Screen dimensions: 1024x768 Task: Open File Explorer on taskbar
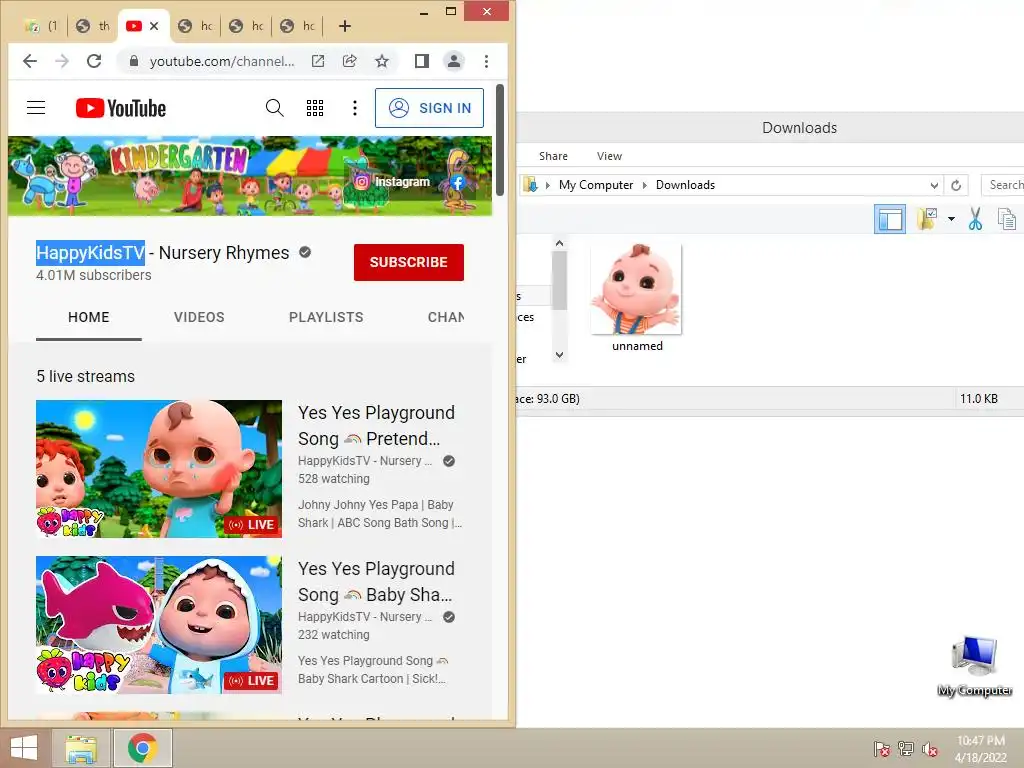click(82, 748)
